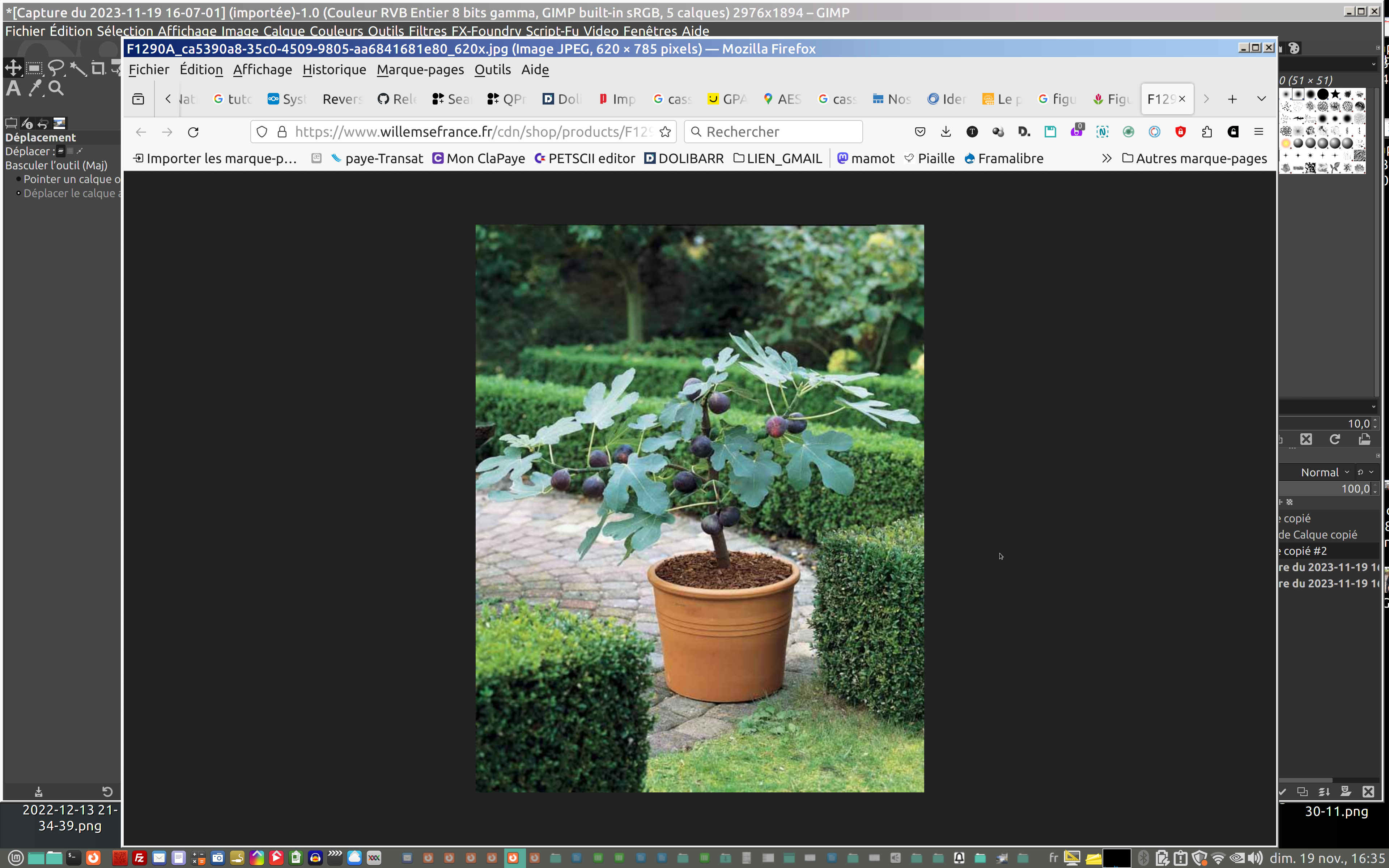
Task: Expand Firefox list-all-tabs chevron
Action: tap(1261, 99)
